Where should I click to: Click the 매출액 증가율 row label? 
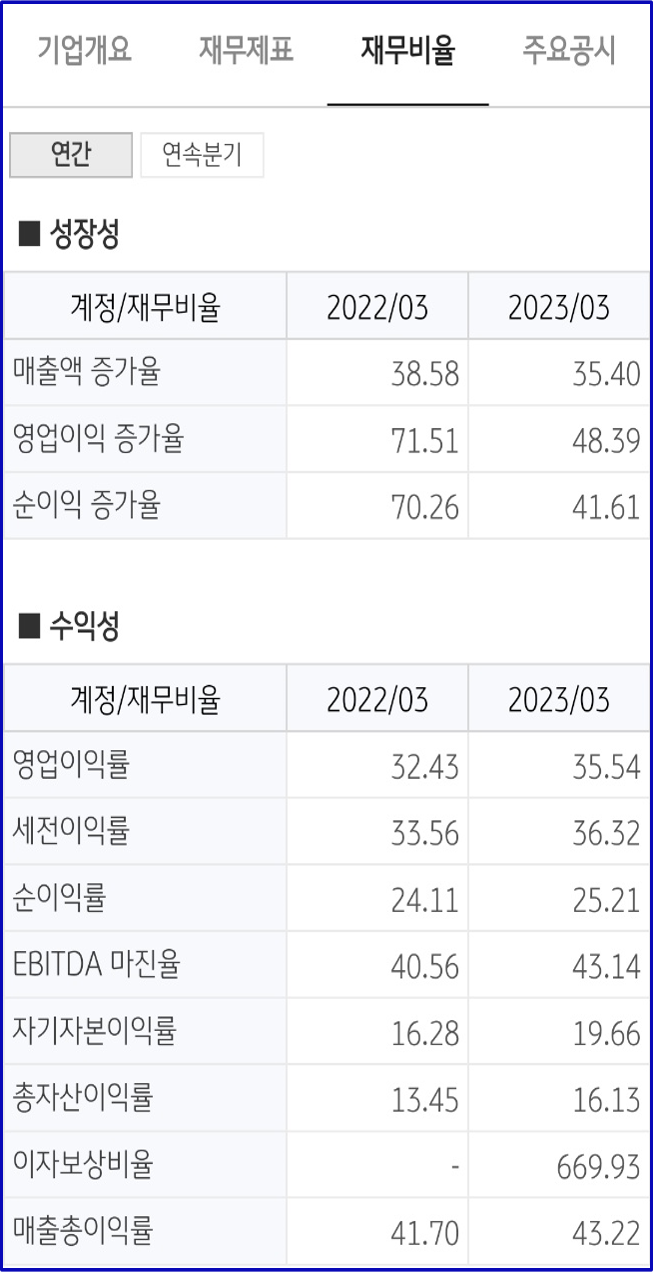click(85, 372)
